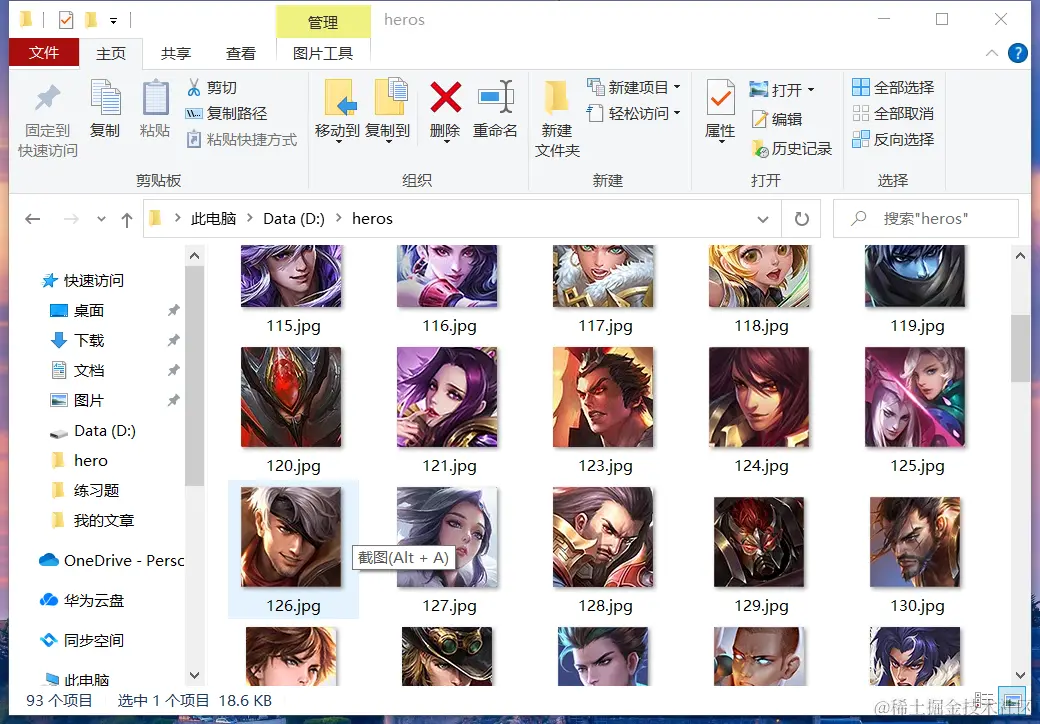Select the 121.jpg thumbnail
The image size is (1040, 724).
click(x=447, y=396)
